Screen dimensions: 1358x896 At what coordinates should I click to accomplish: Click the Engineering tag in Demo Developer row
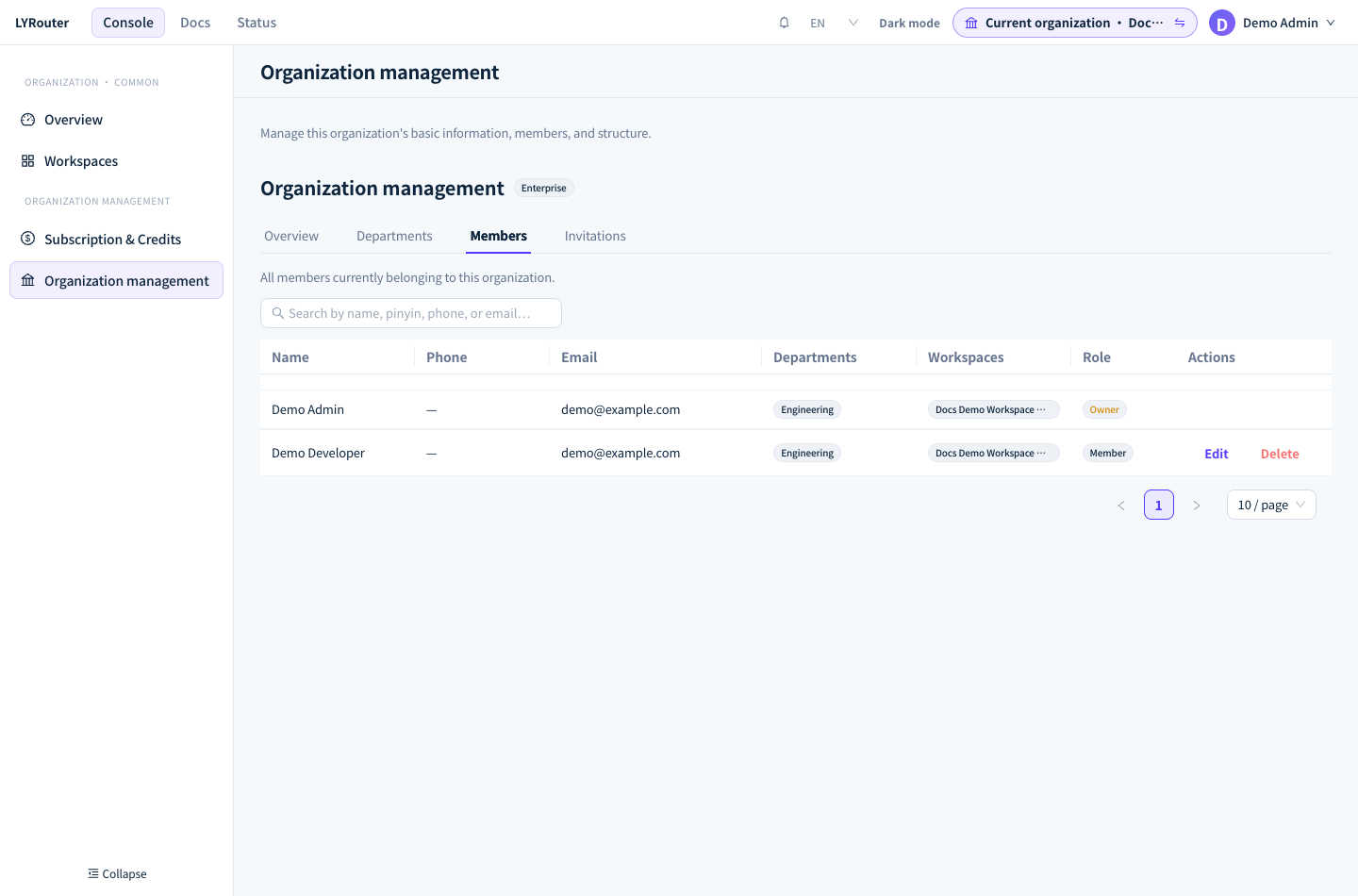click(807, 453)
